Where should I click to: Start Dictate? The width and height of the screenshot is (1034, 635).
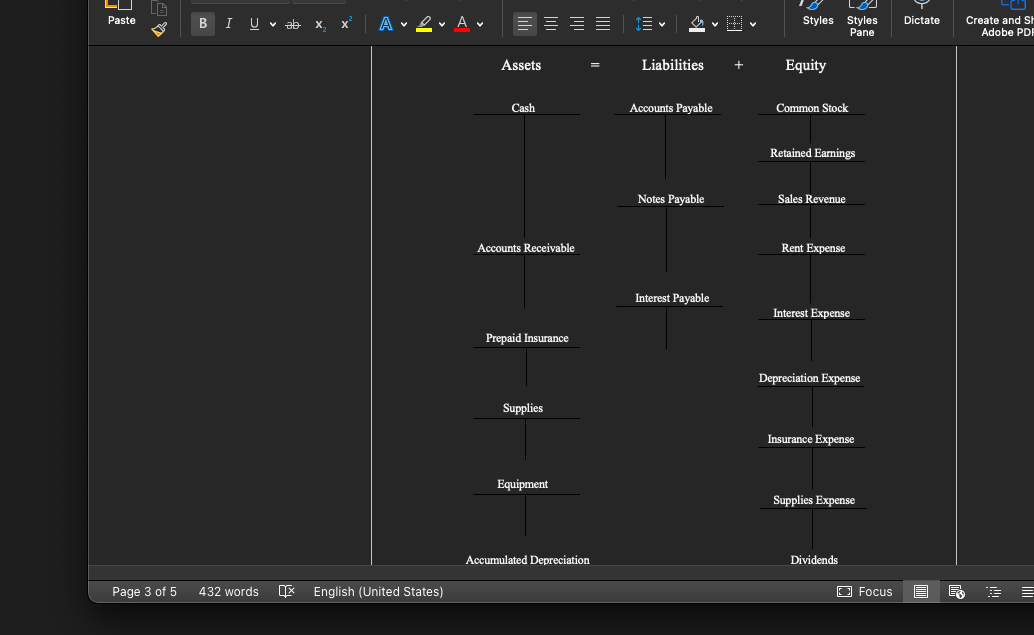(x=921, y=13)
